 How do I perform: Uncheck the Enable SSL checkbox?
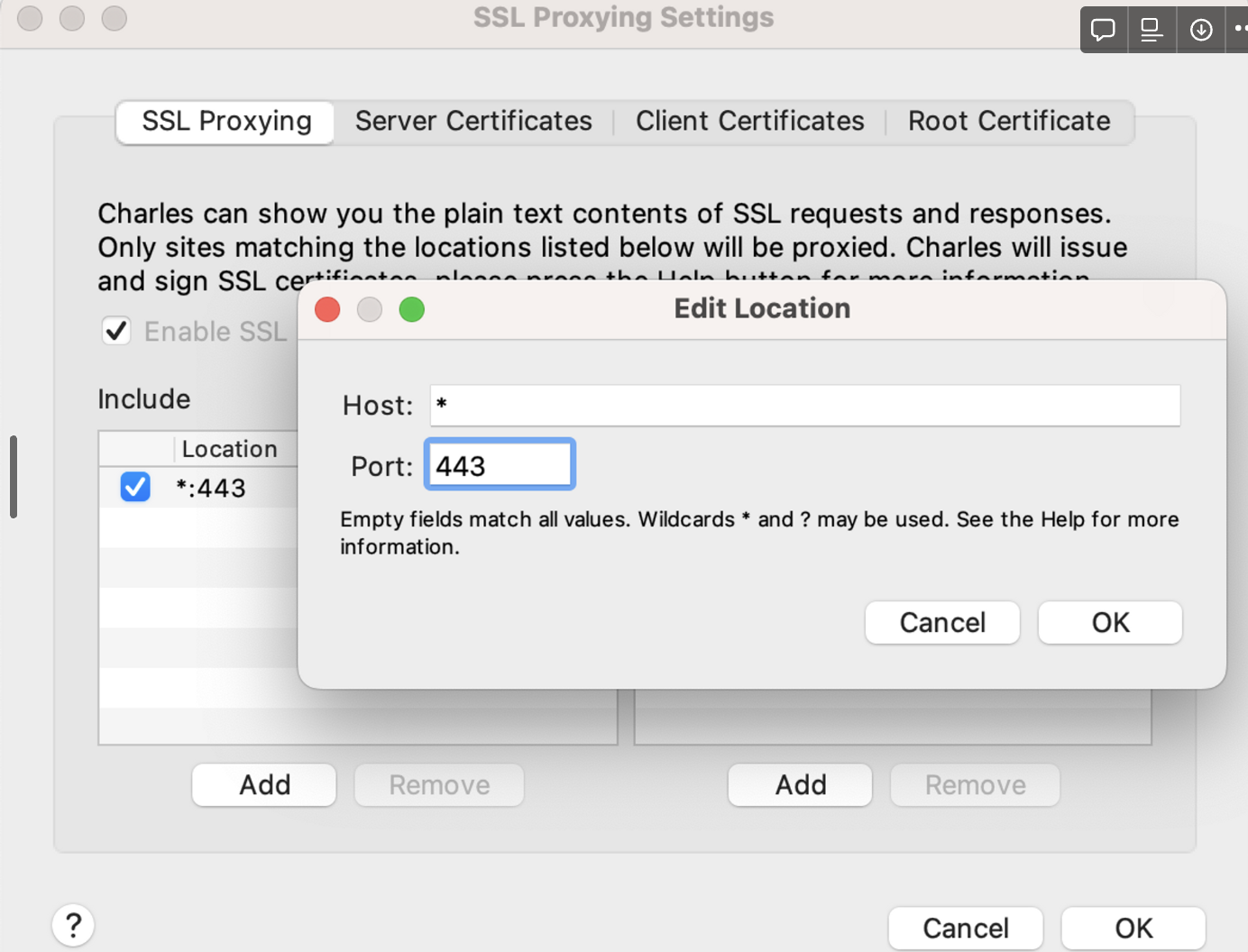click(115, 330)
